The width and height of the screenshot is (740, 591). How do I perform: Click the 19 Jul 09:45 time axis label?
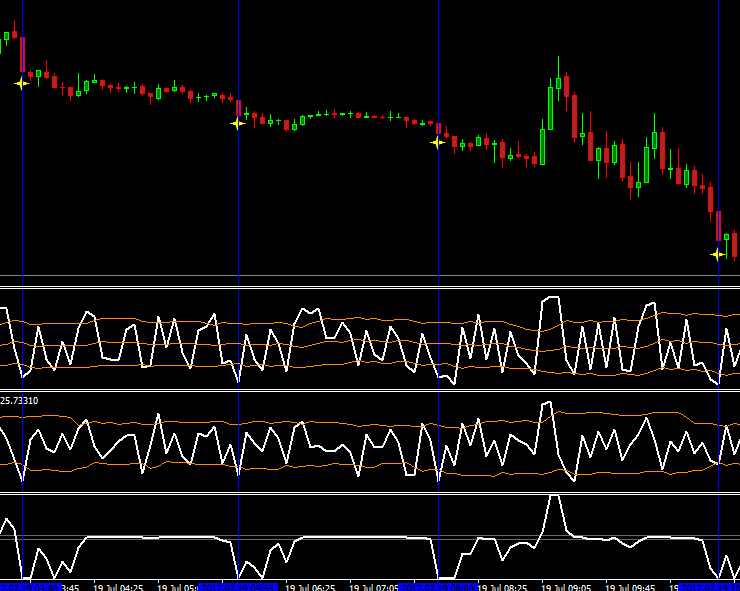[x=630, y=588]
